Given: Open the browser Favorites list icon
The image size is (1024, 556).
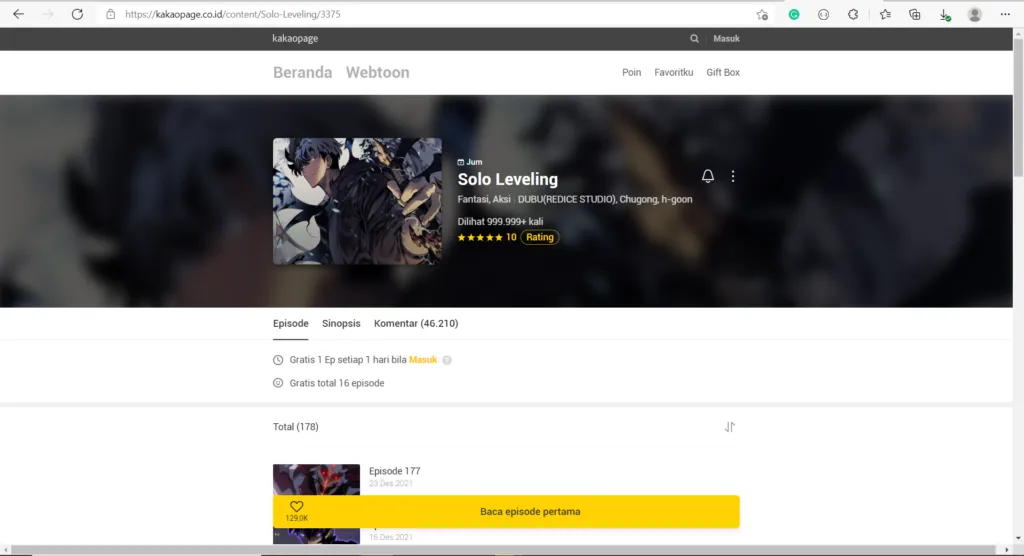Looking at the screenshot, I should pyautogui.click(x=885, y=14).
